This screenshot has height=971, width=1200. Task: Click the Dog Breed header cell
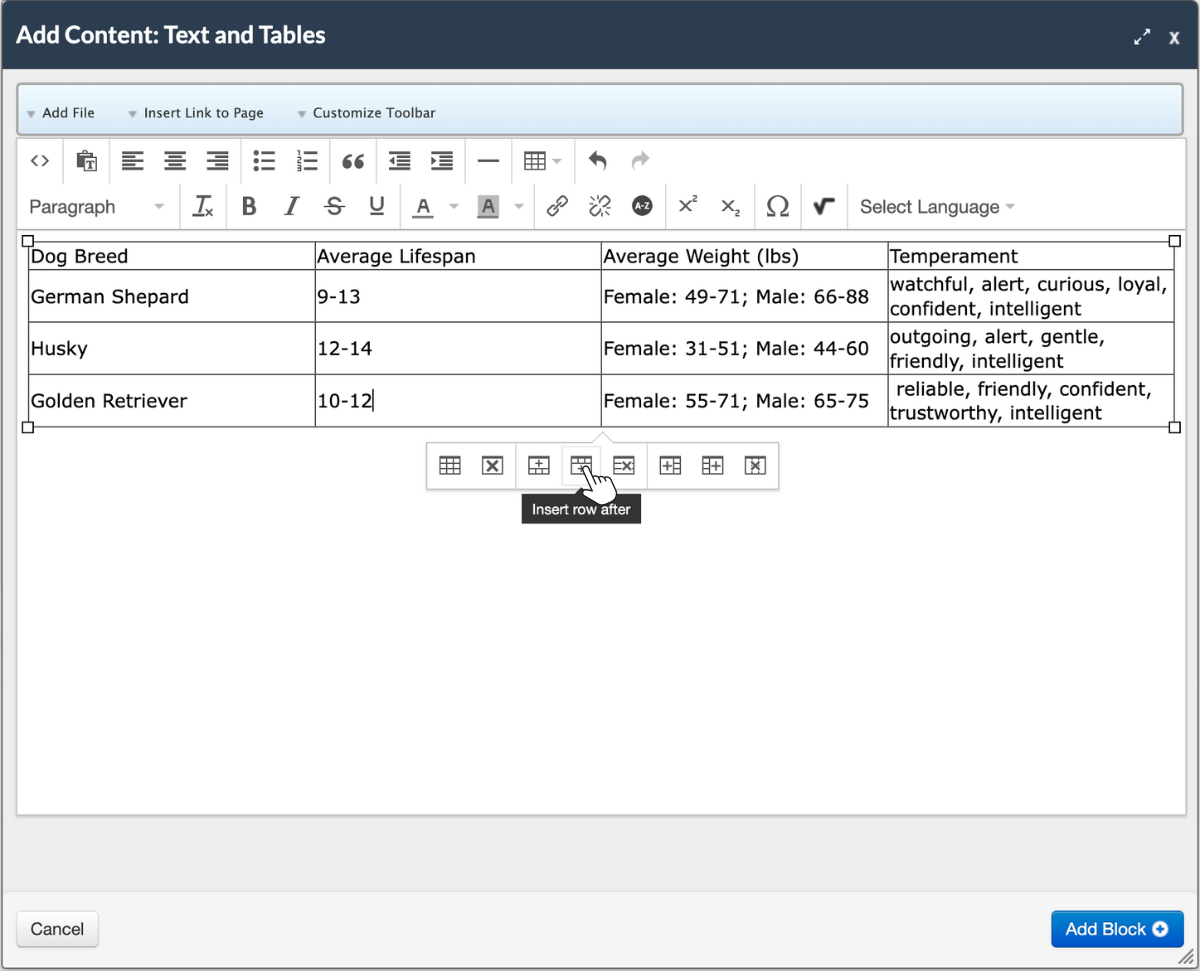pyautogui.click(x=172, y=256)
